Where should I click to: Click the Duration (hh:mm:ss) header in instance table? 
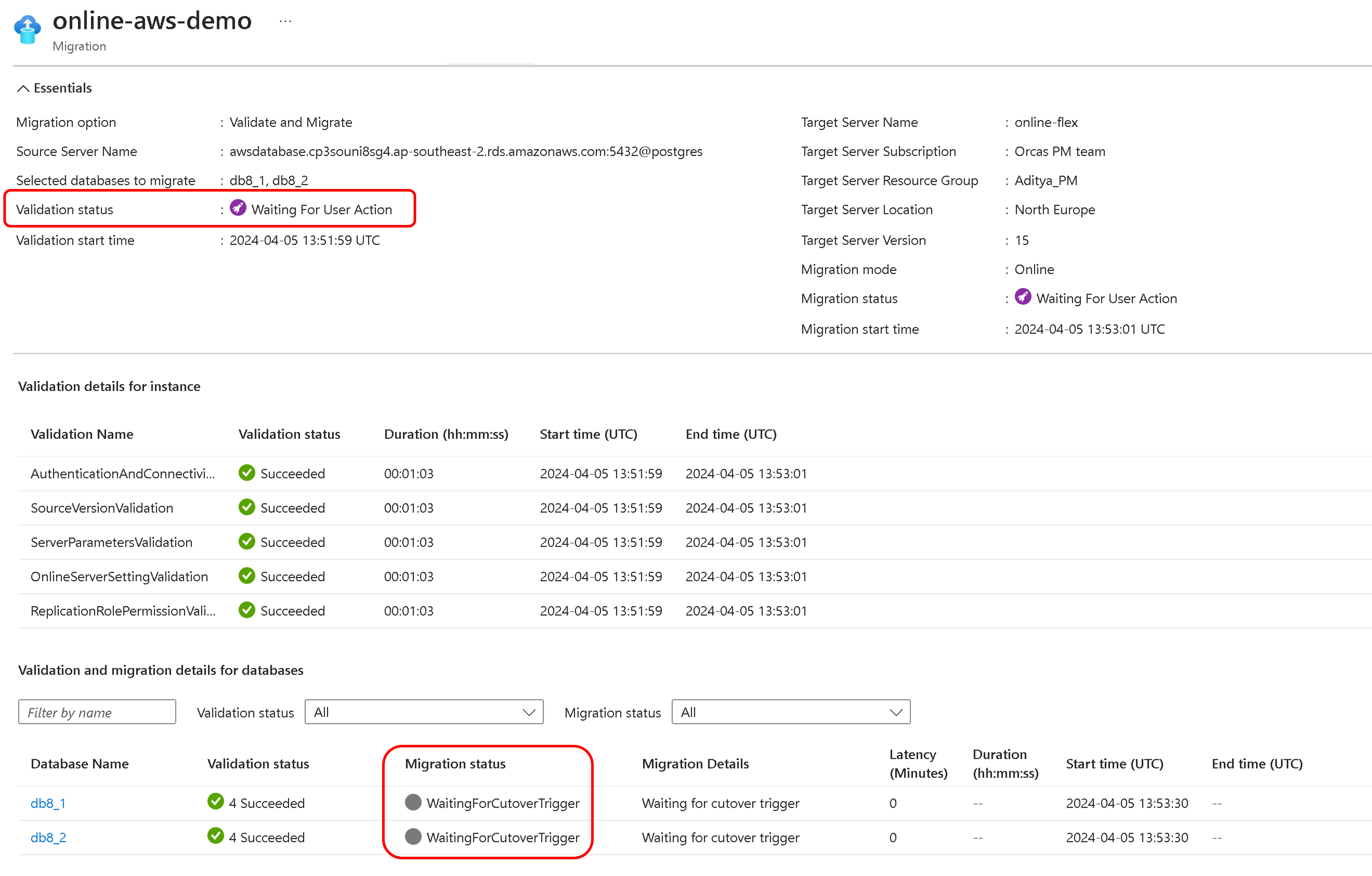pyautogui.click(x=446, y=434)
